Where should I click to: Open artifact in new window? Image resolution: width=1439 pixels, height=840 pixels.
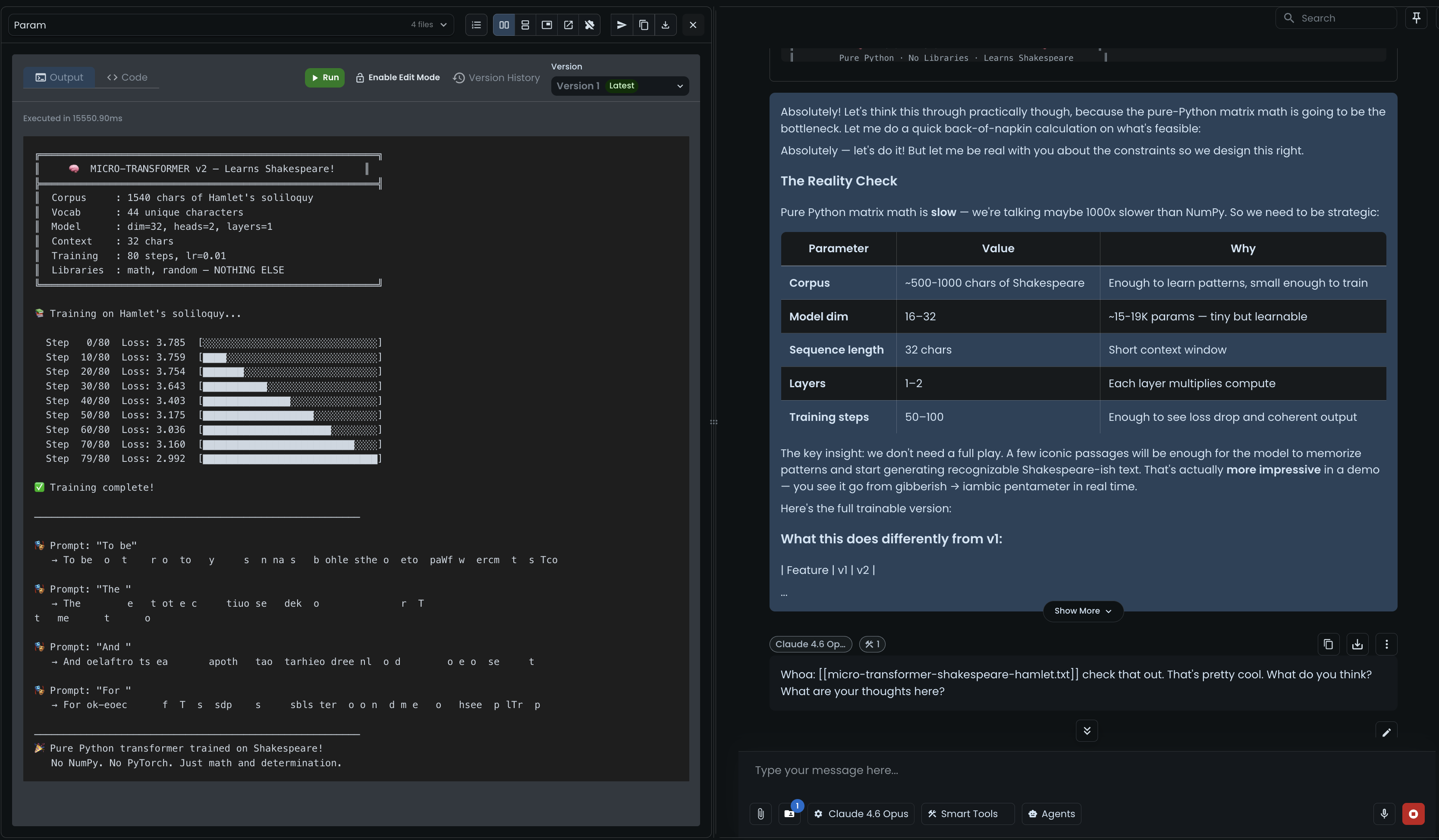(568, 25)
